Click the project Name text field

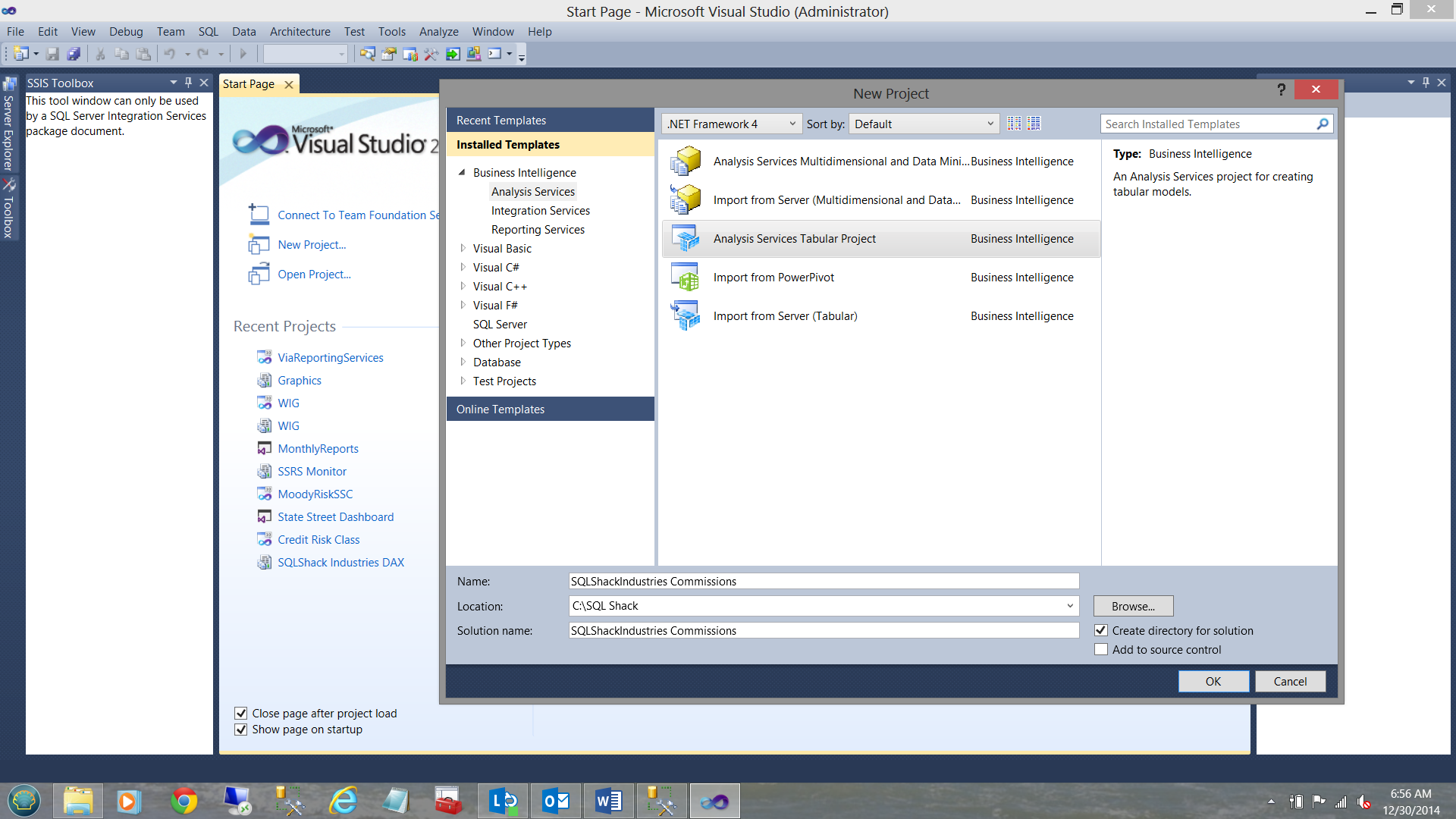tap(824, 582)
